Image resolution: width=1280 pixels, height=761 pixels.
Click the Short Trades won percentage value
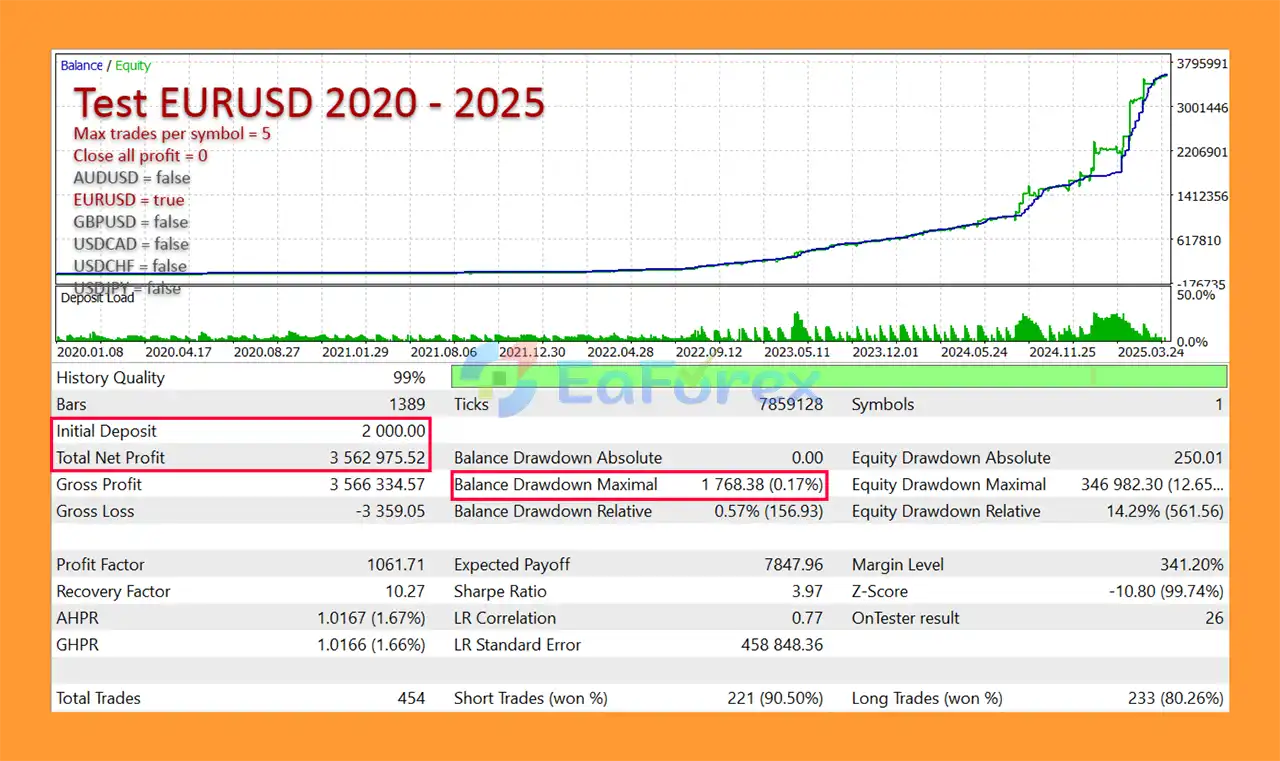pos(775,699)
